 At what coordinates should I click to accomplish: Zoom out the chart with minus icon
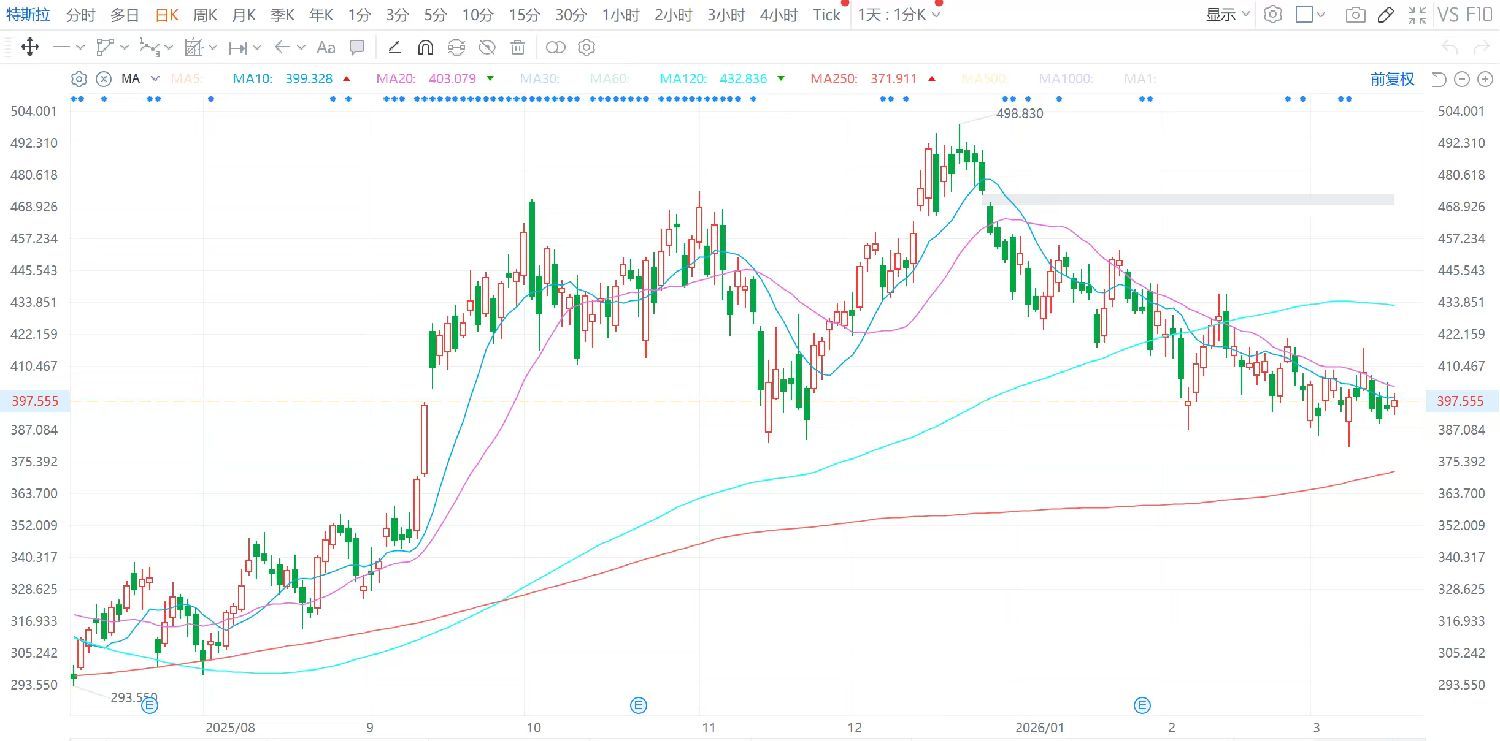click(x=1461, y=79)
